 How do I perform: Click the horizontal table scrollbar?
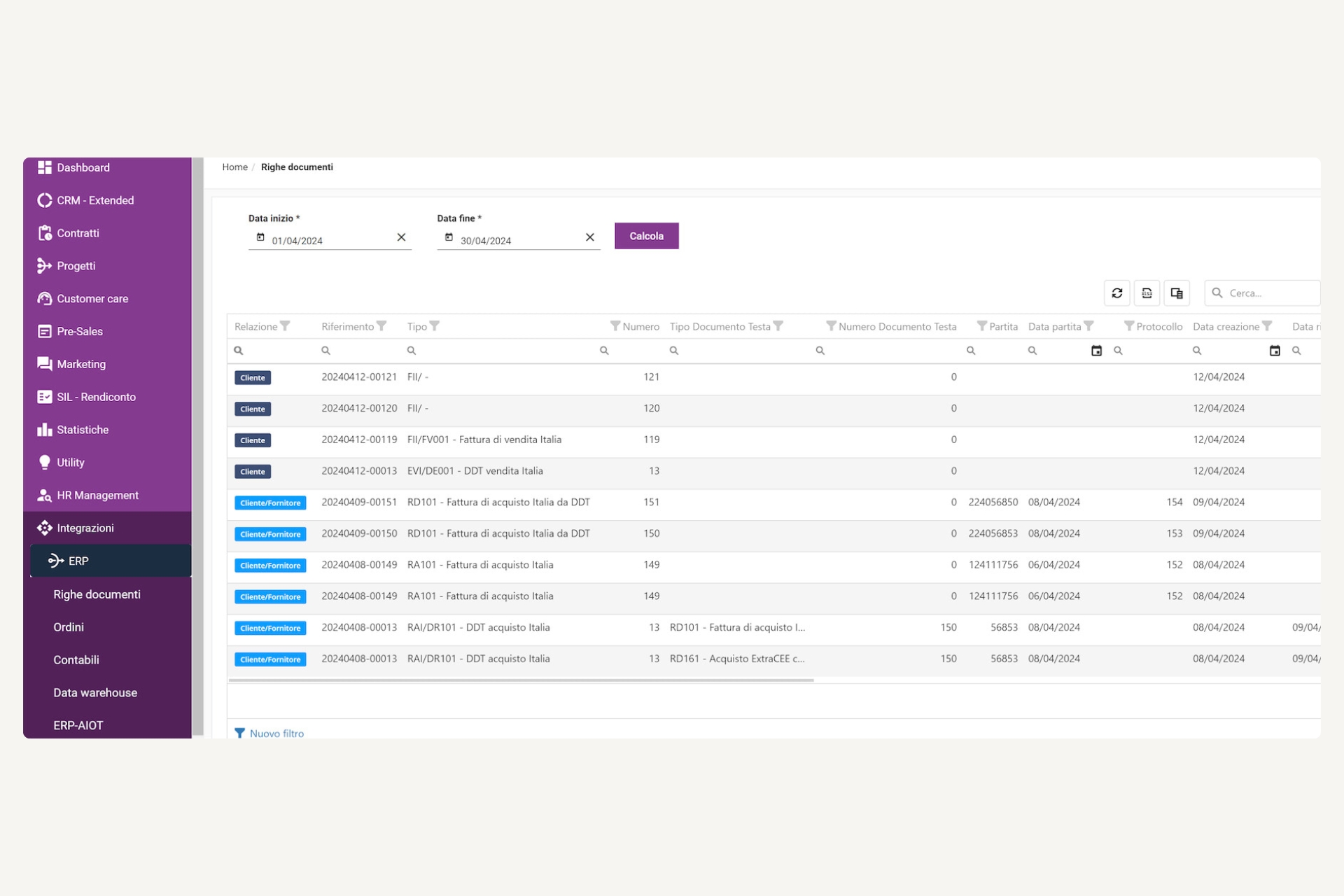click(x=521, y=680)
